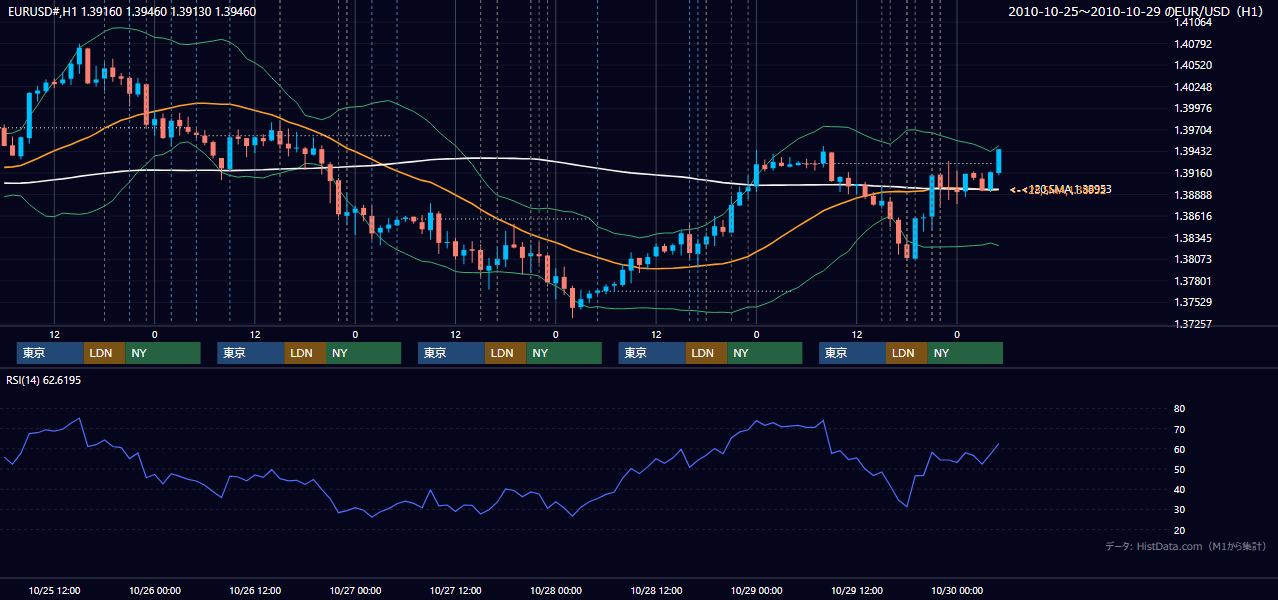
Task: Click the RSI(14) 62.6195 indicator label
Action: click(44, 380)
